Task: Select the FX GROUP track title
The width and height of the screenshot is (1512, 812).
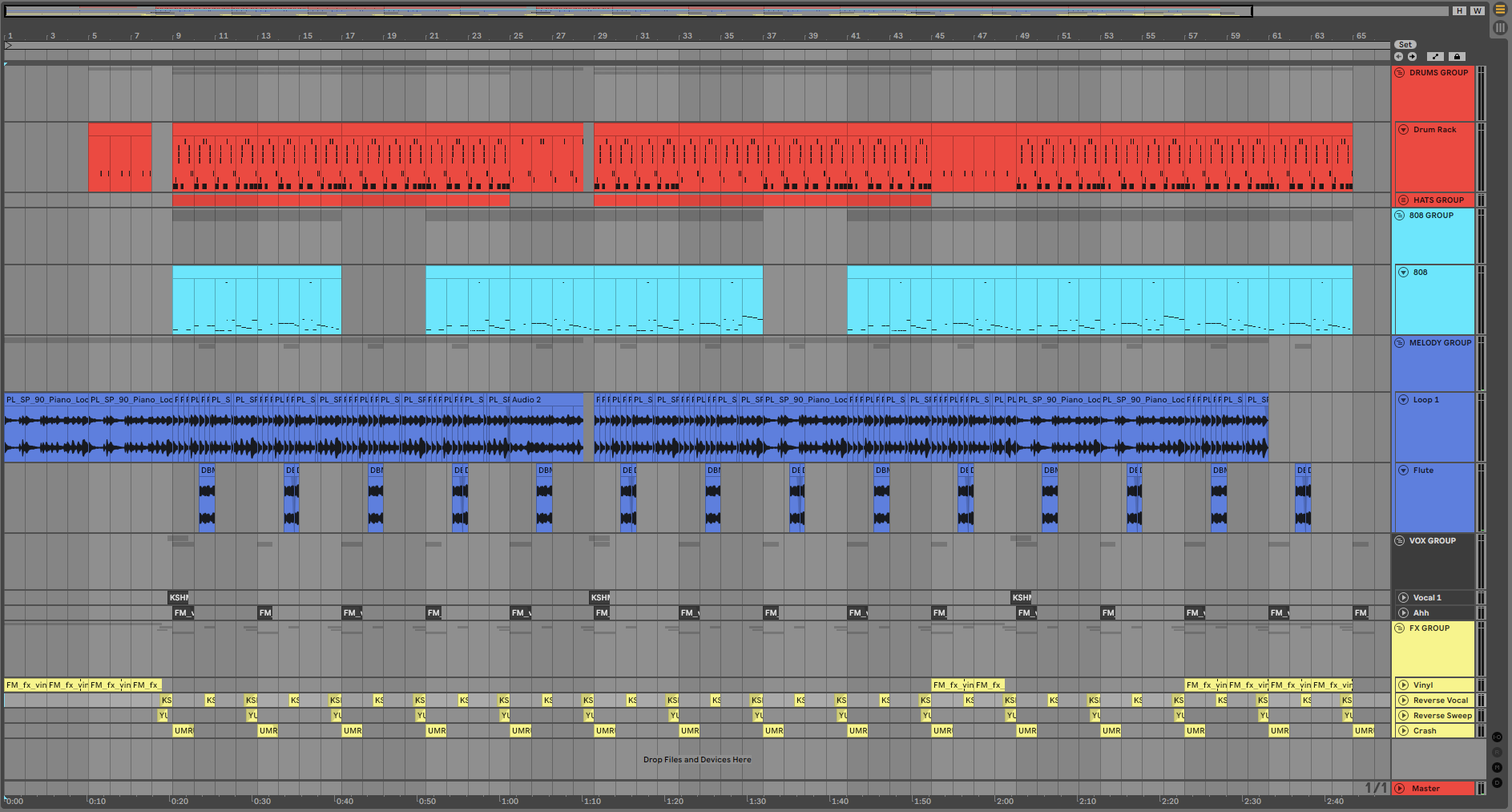Action: [1429, 628]
